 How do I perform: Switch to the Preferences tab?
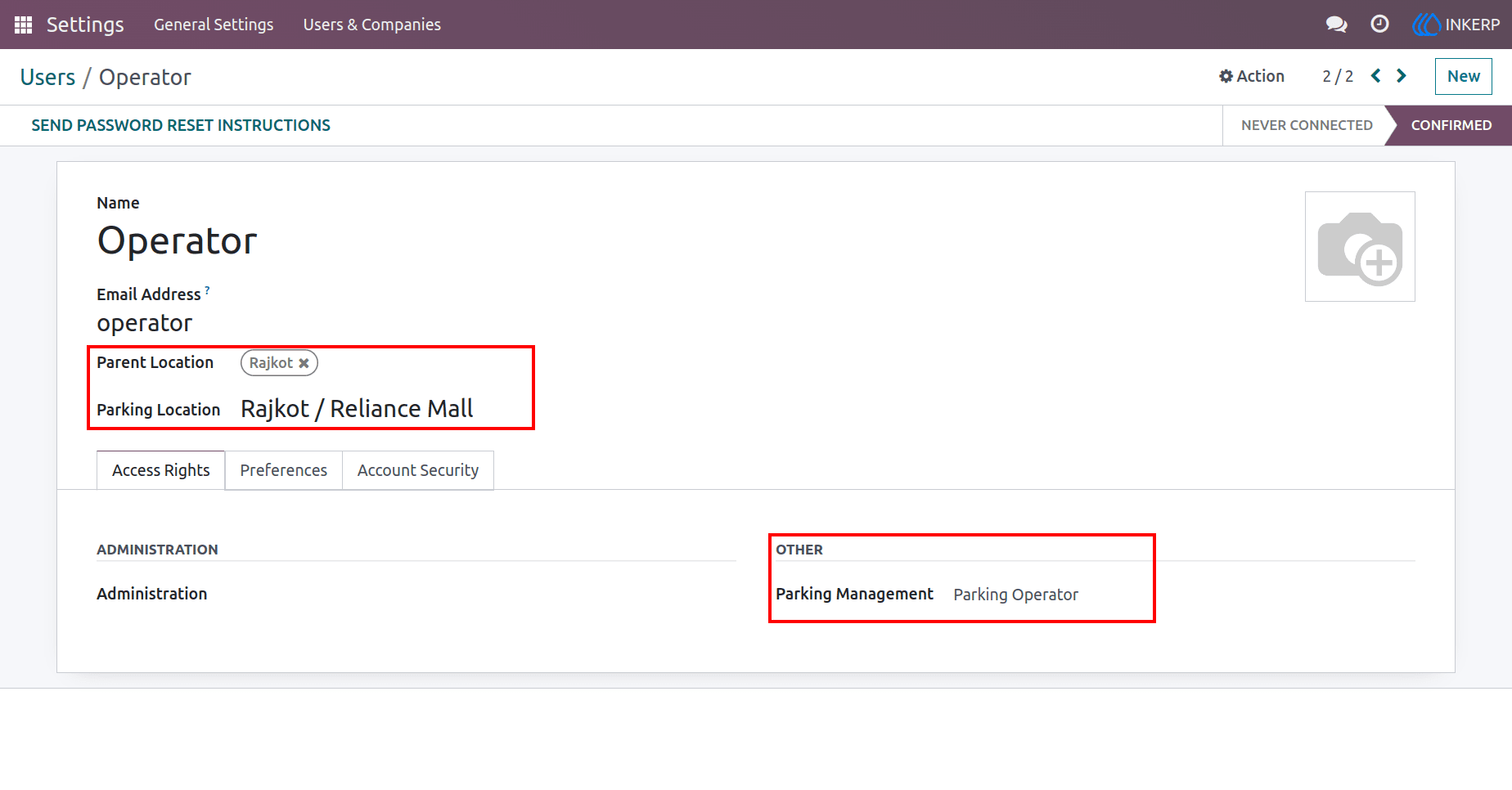click(284, 470)
